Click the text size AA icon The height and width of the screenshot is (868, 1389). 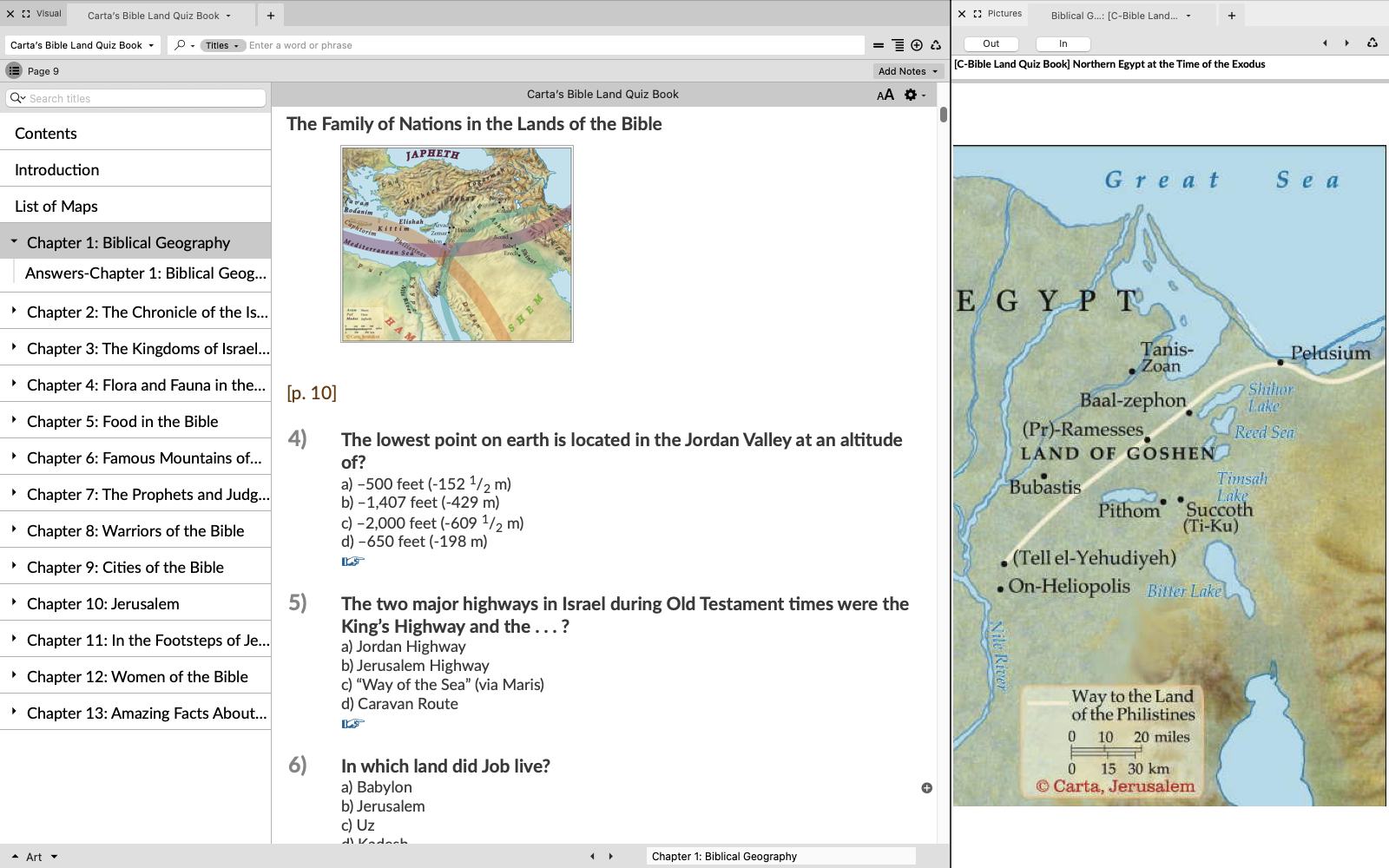pyautogui.click(x=885, y=95)
